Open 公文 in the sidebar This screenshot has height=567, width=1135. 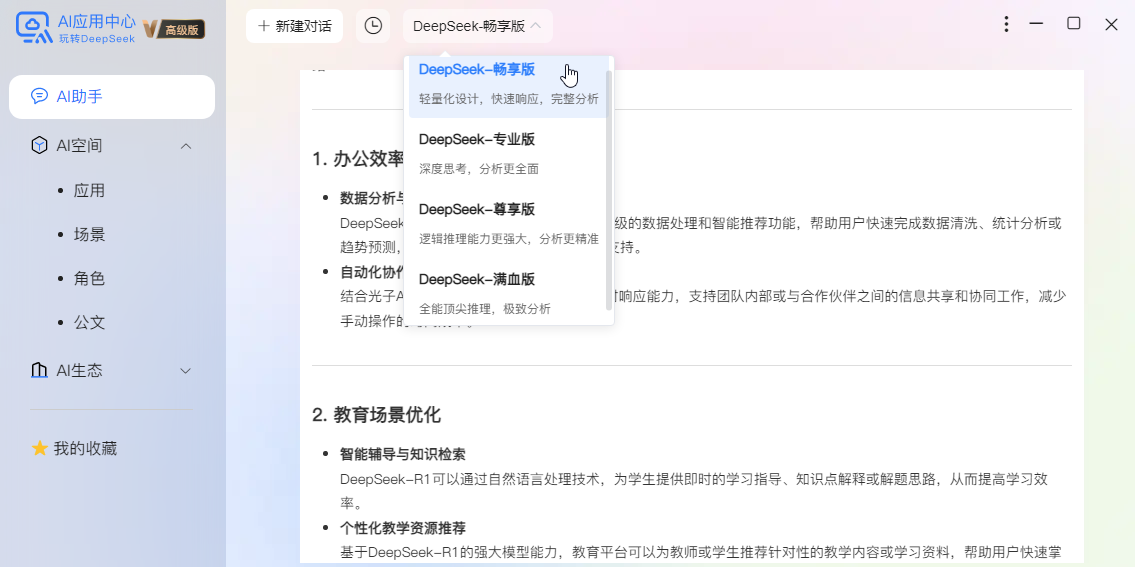coord(89,323)
